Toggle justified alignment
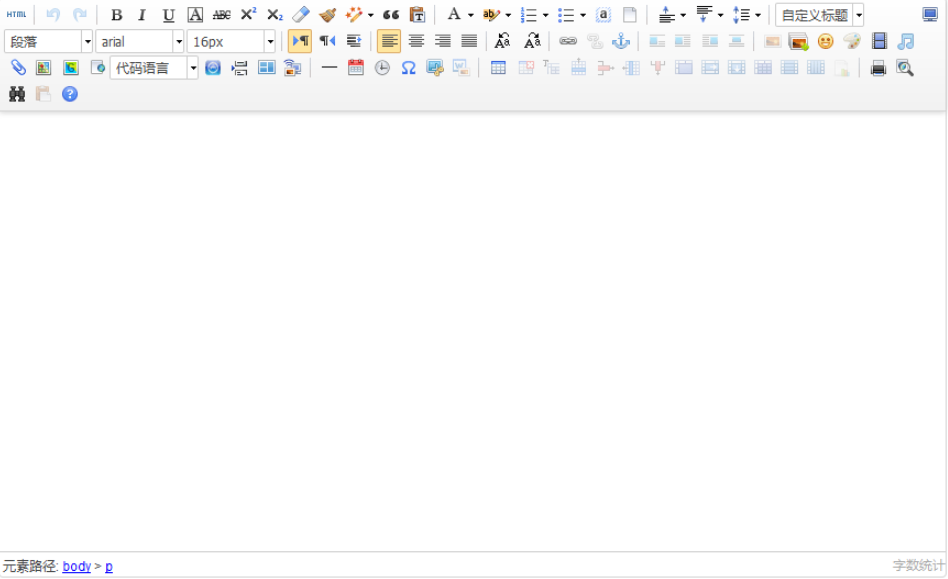This screenshot has height=579, width=948. [469, 41]
